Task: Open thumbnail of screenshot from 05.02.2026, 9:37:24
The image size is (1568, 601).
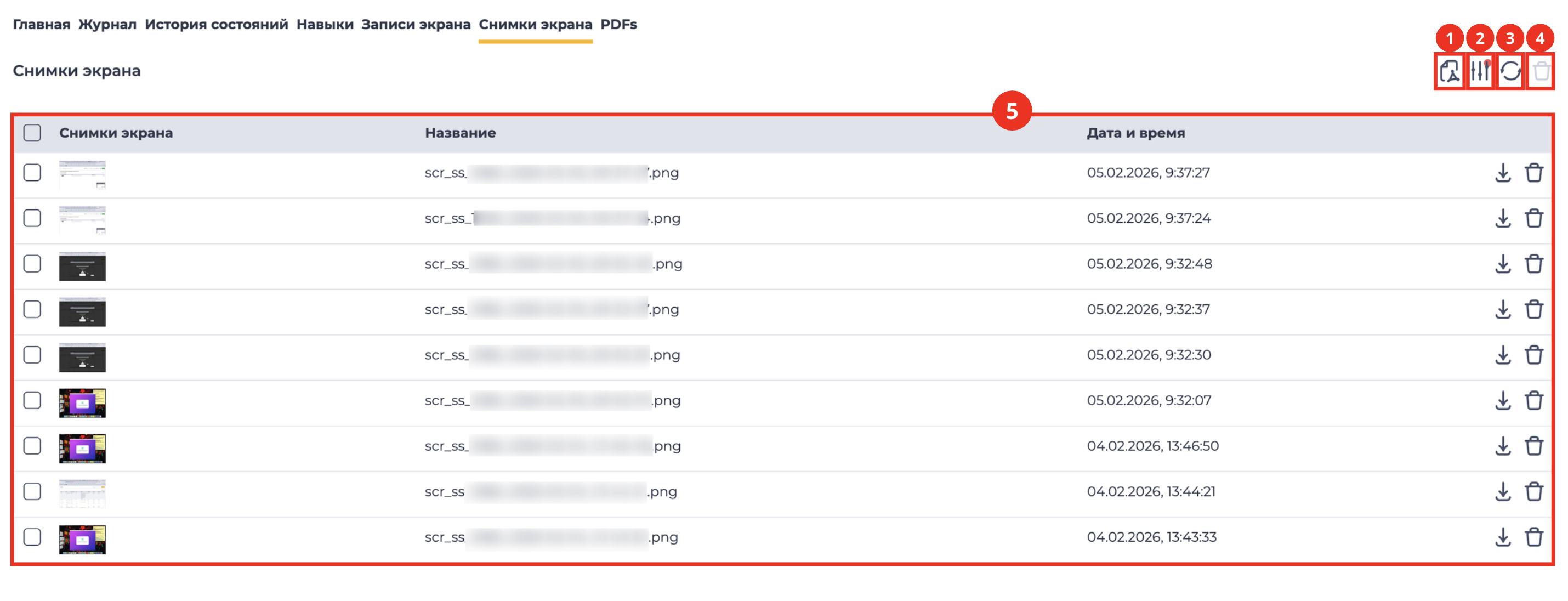Action: (x=82, y=220)
